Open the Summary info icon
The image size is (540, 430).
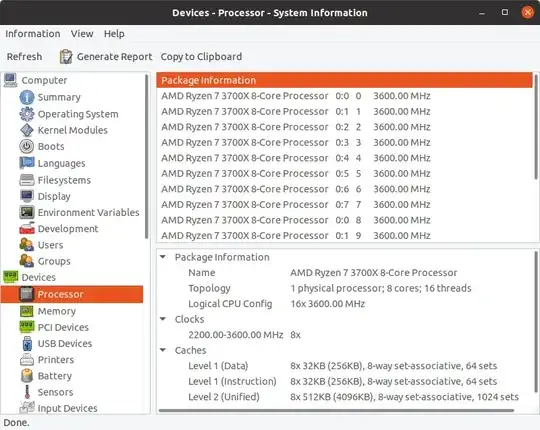[27, 97]
